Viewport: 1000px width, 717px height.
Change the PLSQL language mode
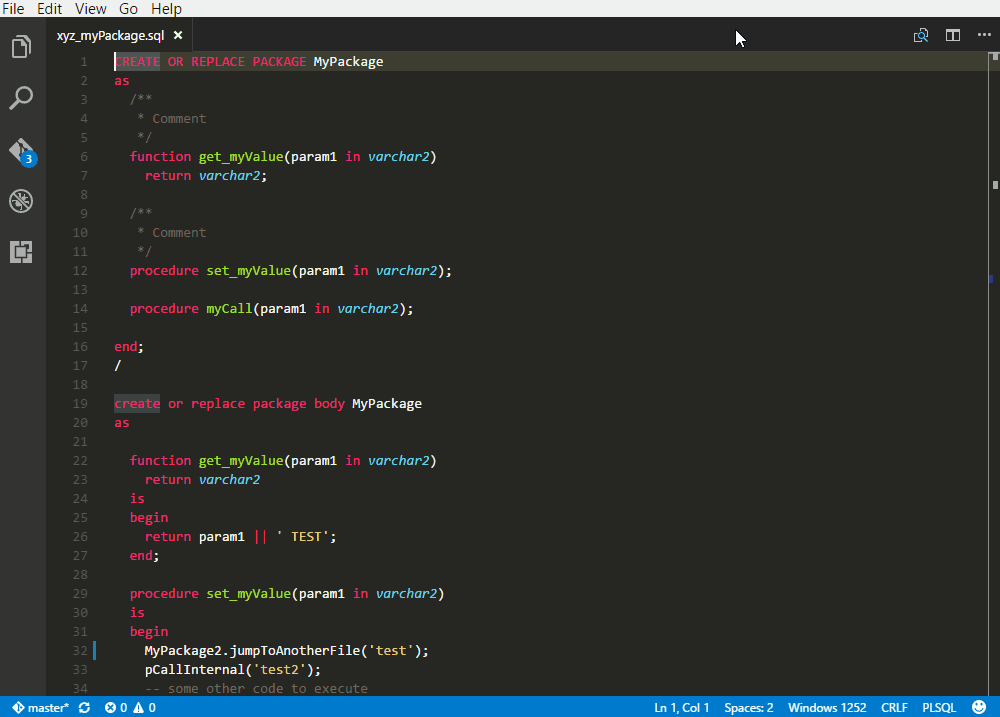(x=939, y=707)
